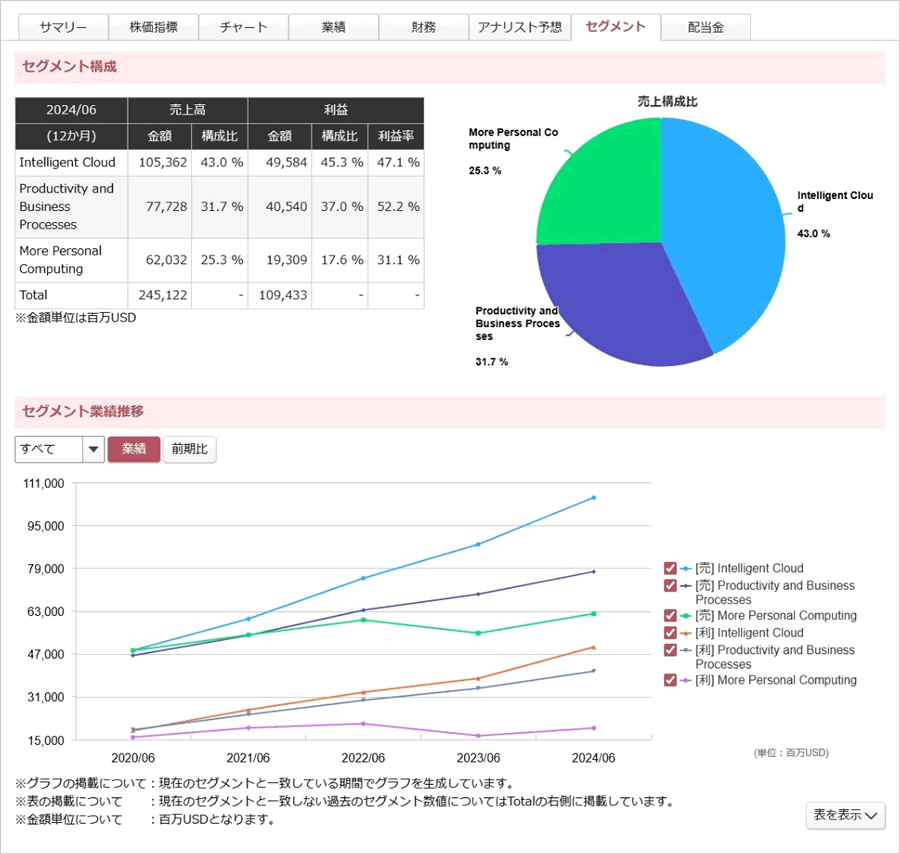Click the 利益率 column header
Screen dimensions: 900x854
(396, 136)
